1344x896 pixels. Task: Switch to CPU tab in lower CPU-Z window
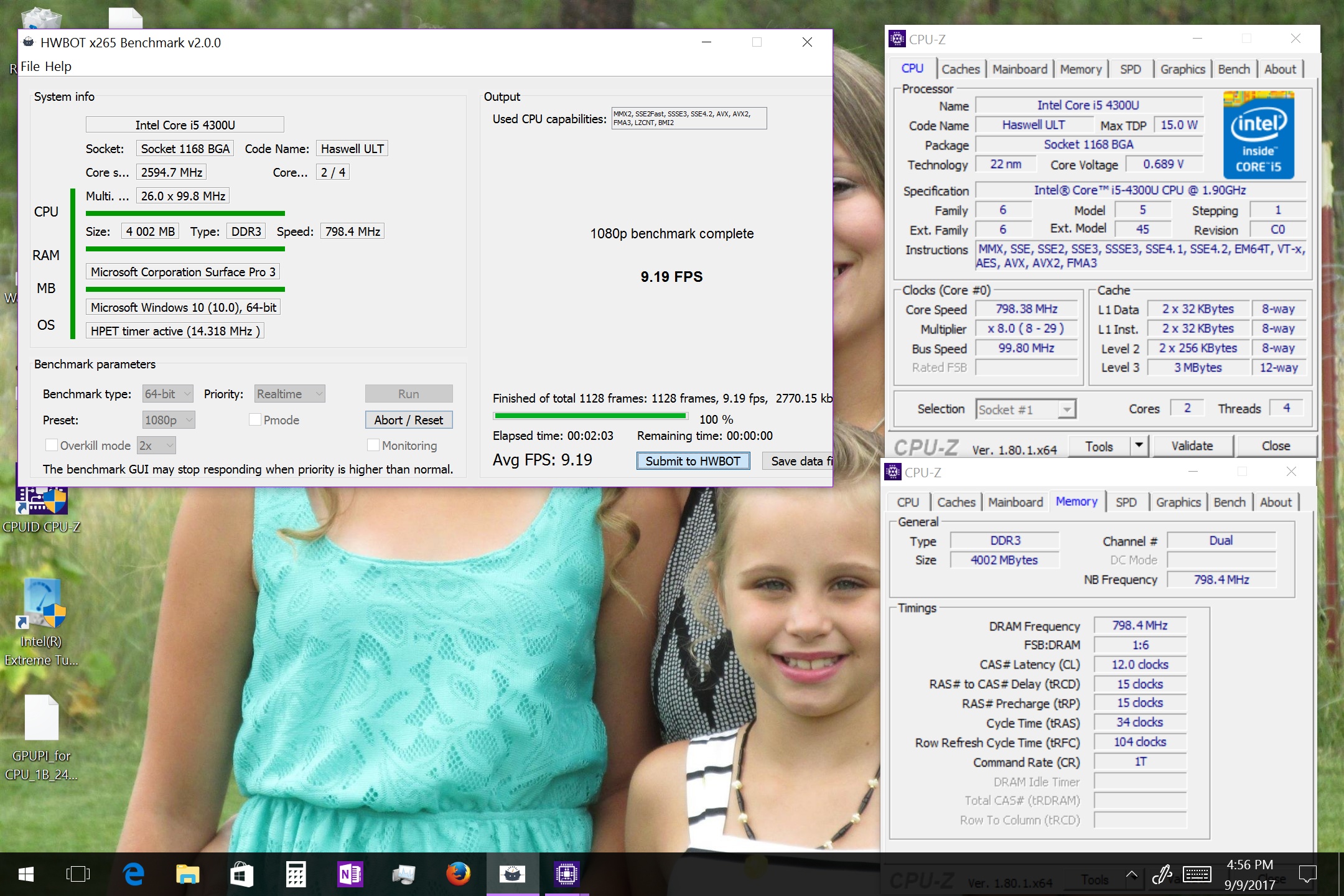[908, 502]
